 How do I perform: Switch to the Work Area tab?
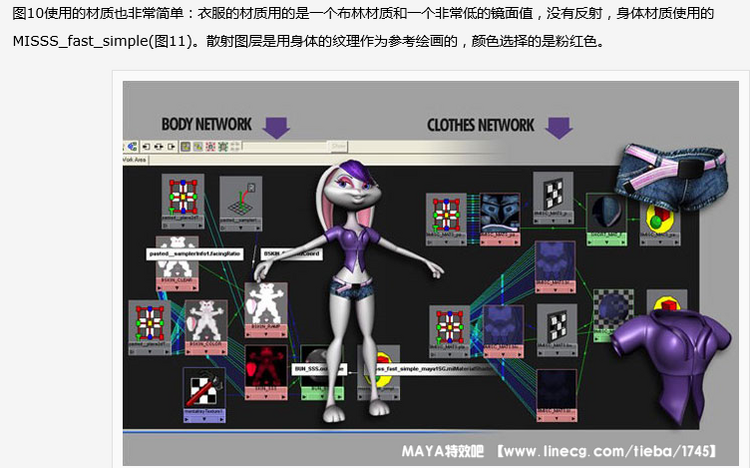point(134,158)
